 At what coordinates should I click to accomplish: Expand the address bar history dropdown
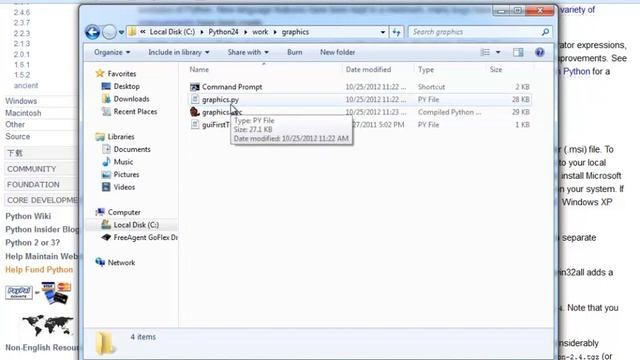pos(383,32)
